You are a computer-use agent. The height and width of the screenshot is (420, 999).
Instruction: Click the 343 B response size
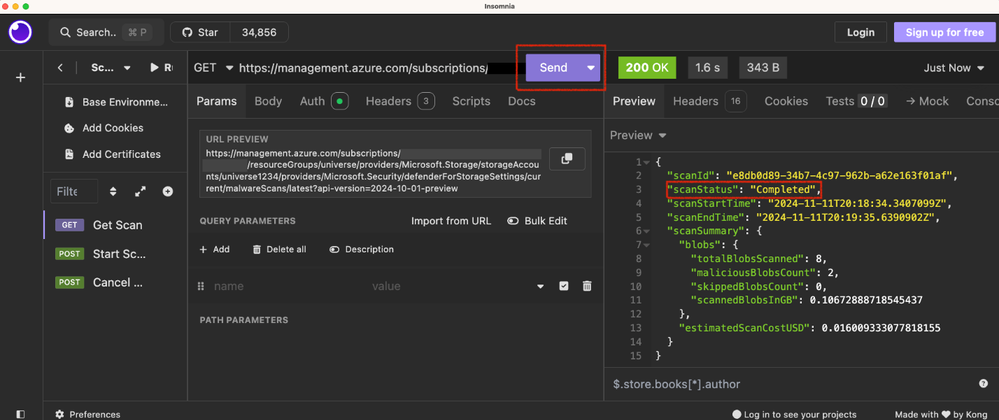coord(763,68)
